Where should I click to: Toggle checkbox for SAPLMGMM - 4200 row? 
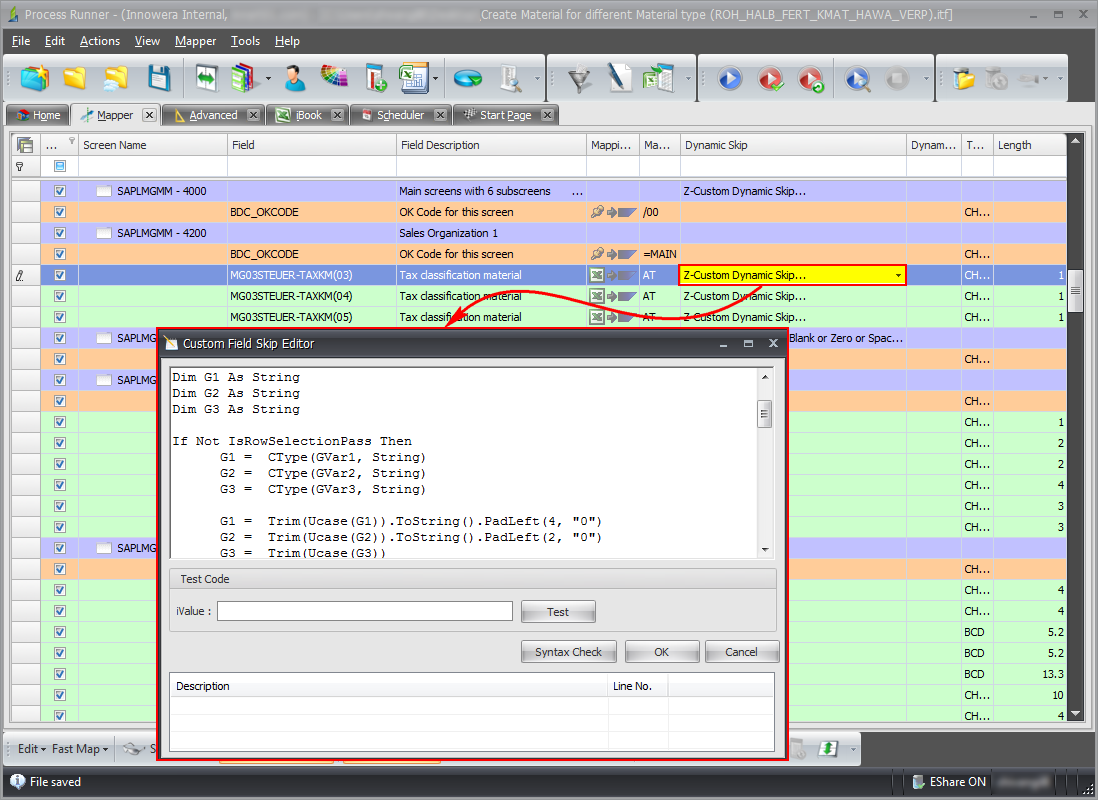point(60,233)
